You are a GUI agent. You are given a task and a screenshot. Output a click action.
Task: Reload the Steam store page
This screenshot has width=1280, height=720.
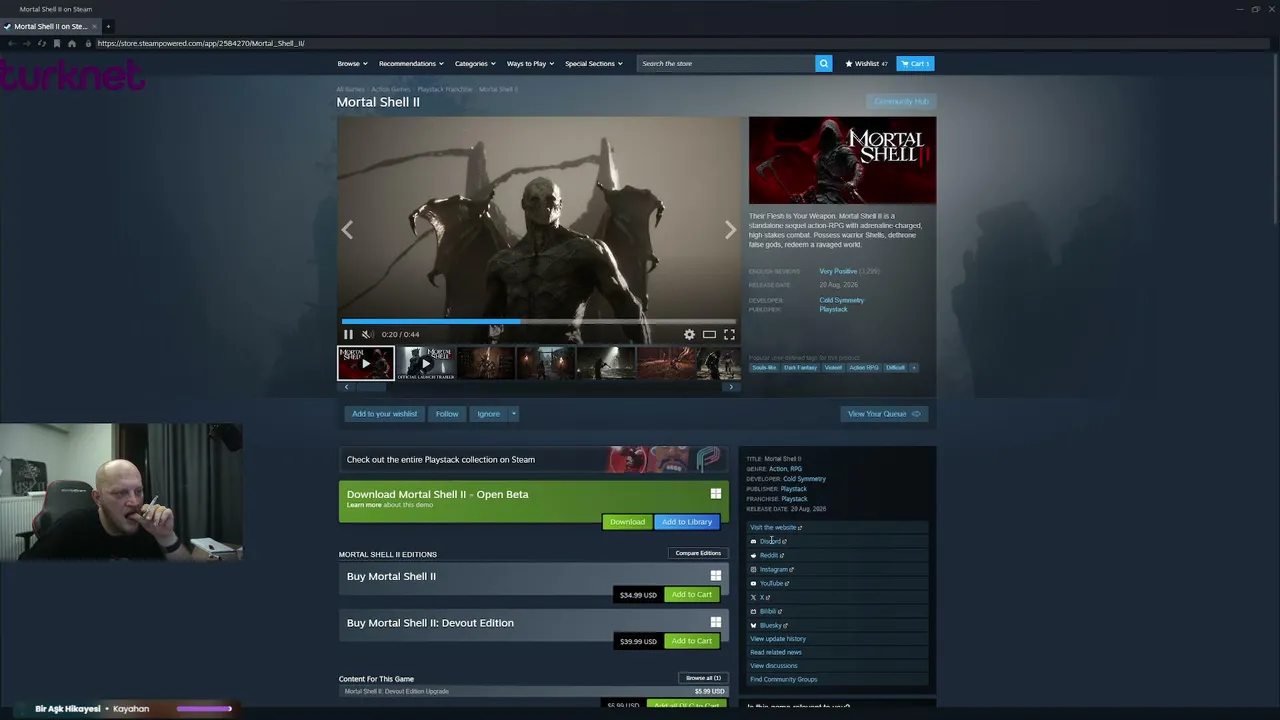(x=41, y=44)
